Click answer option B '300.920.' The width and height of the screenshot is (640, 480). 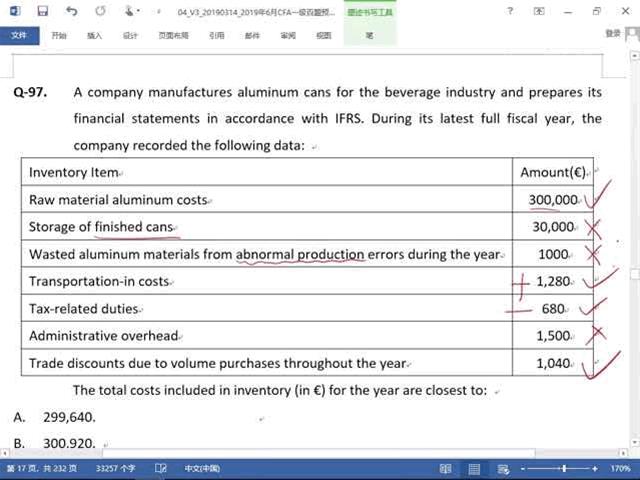coord(69,443)
